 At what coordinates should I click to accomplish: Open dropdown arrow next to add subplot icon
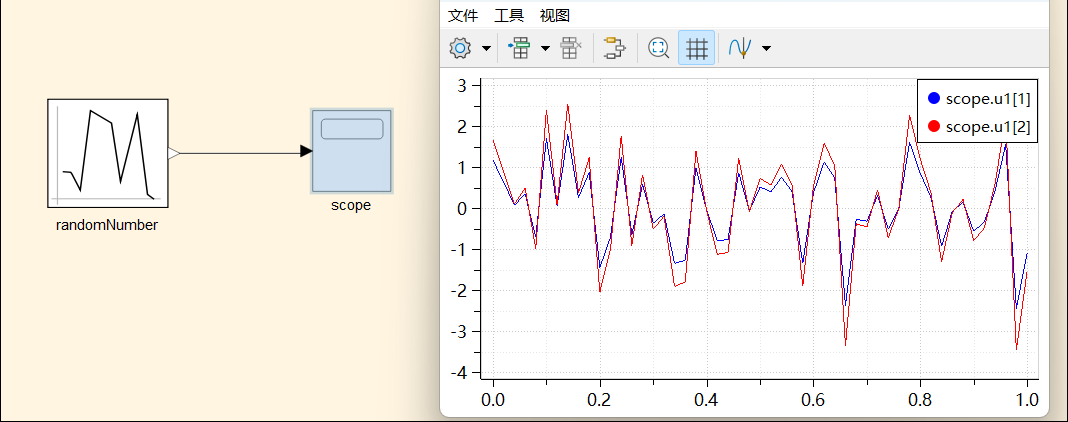pyautogui.click(x=545, y=48)
